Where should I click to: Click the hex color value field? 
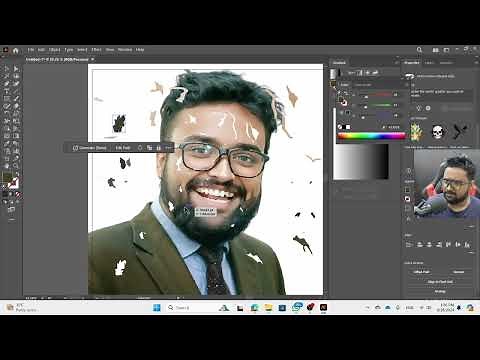[393, 127]
